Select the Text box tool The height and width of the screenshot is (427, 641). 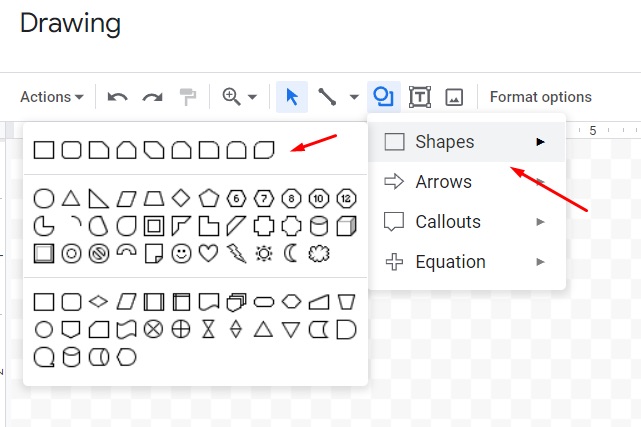pos(420,97)
